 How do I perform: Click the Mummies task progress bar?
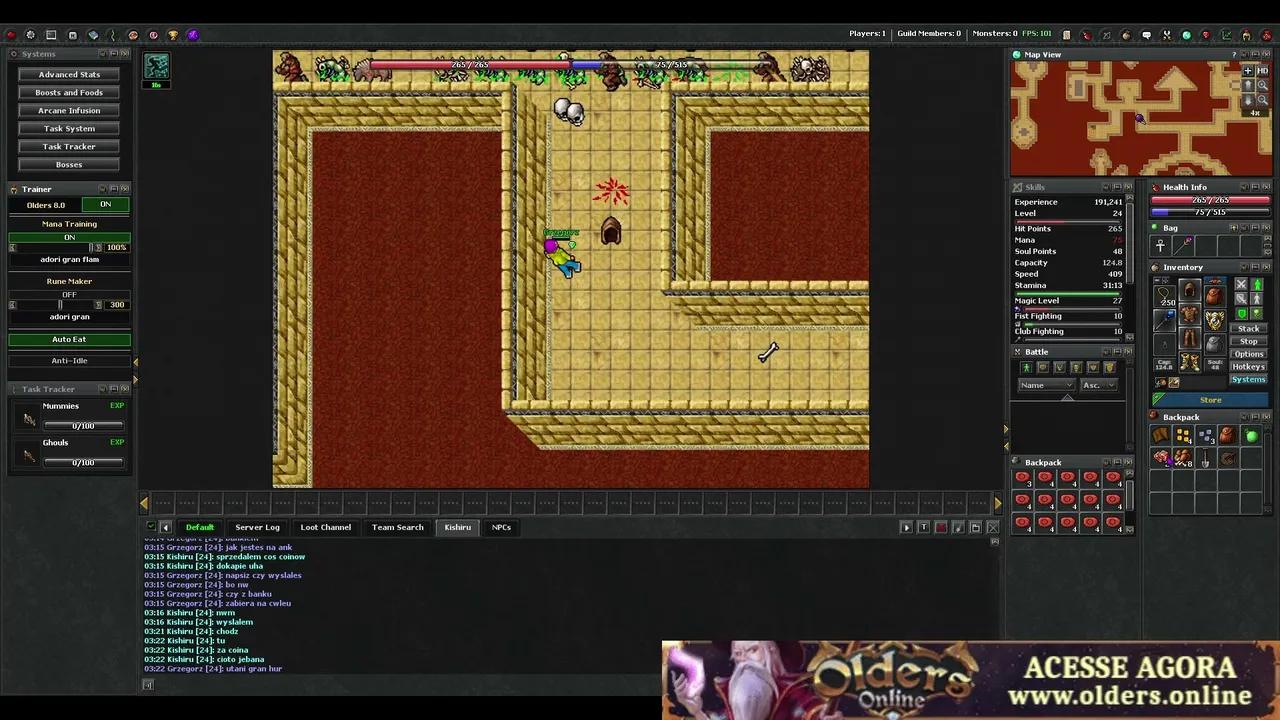[83, 426]
